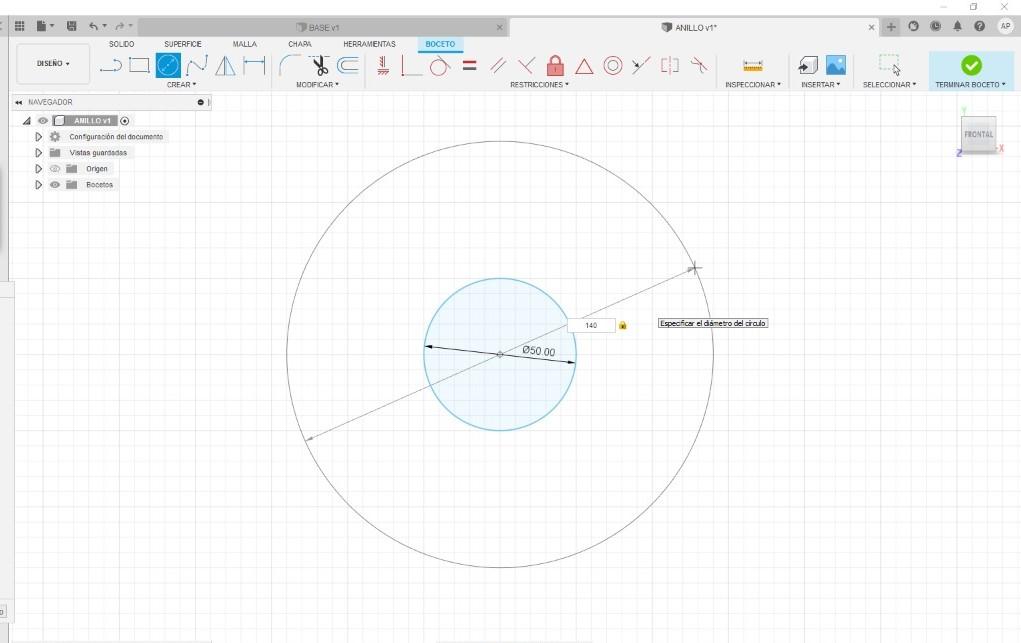Screen dimensions: 1021x643
Task: Switch to the SUPERFICIE ribbon tab
Action: pos(183,44)
